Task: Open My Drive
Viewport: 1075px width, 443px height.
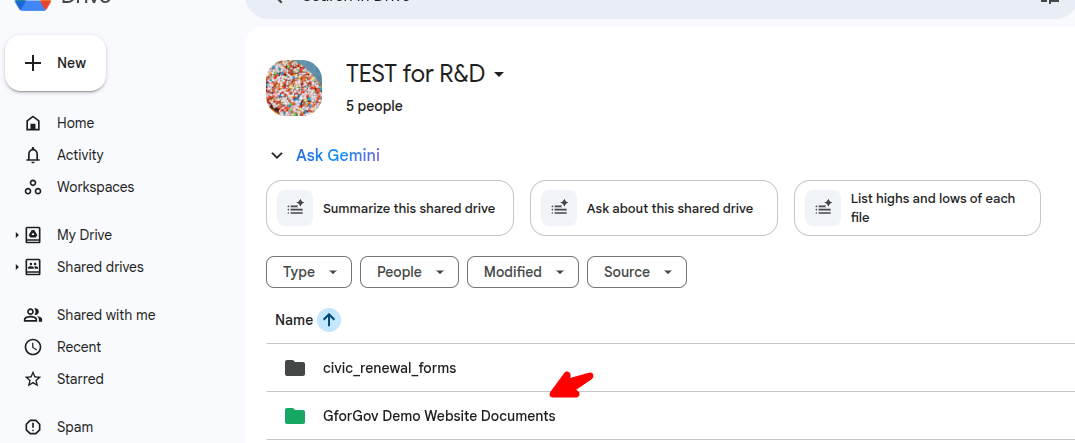Action: pyautogui.click(x=84, y=235)
